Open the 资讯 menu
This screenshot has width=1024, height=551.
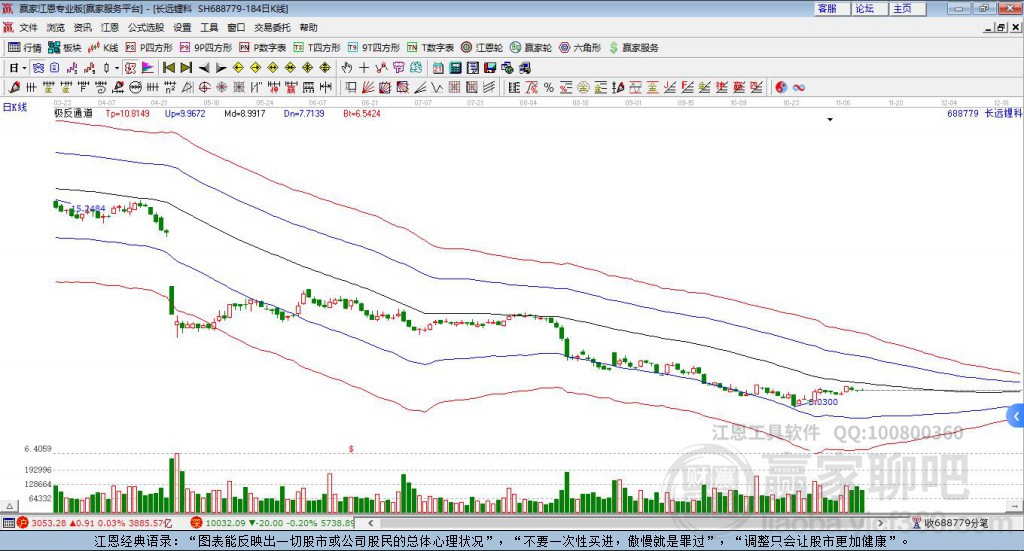(82, 27)
